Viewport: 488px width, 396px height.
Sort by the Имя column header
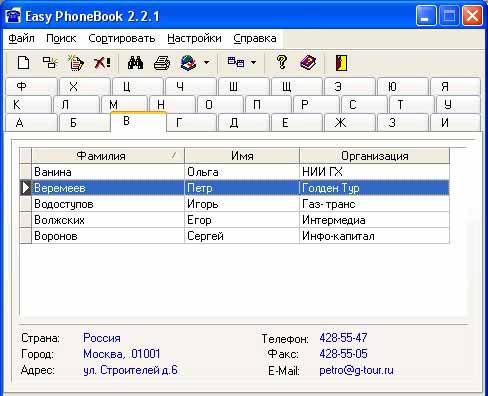click(x=242, y=156)
